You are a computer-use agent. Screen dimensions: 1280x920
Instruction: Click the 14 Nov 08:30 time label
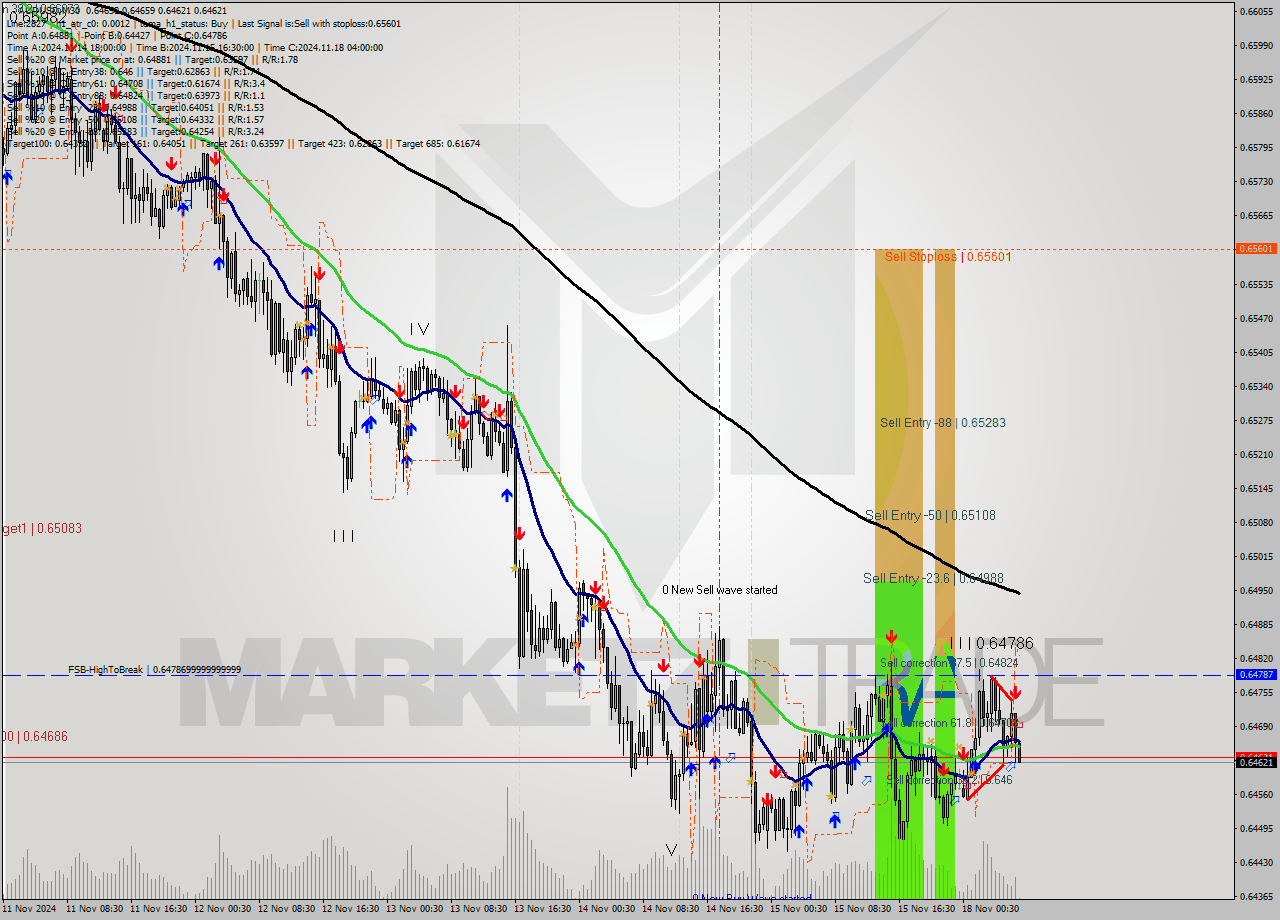(x=671, y=909)
